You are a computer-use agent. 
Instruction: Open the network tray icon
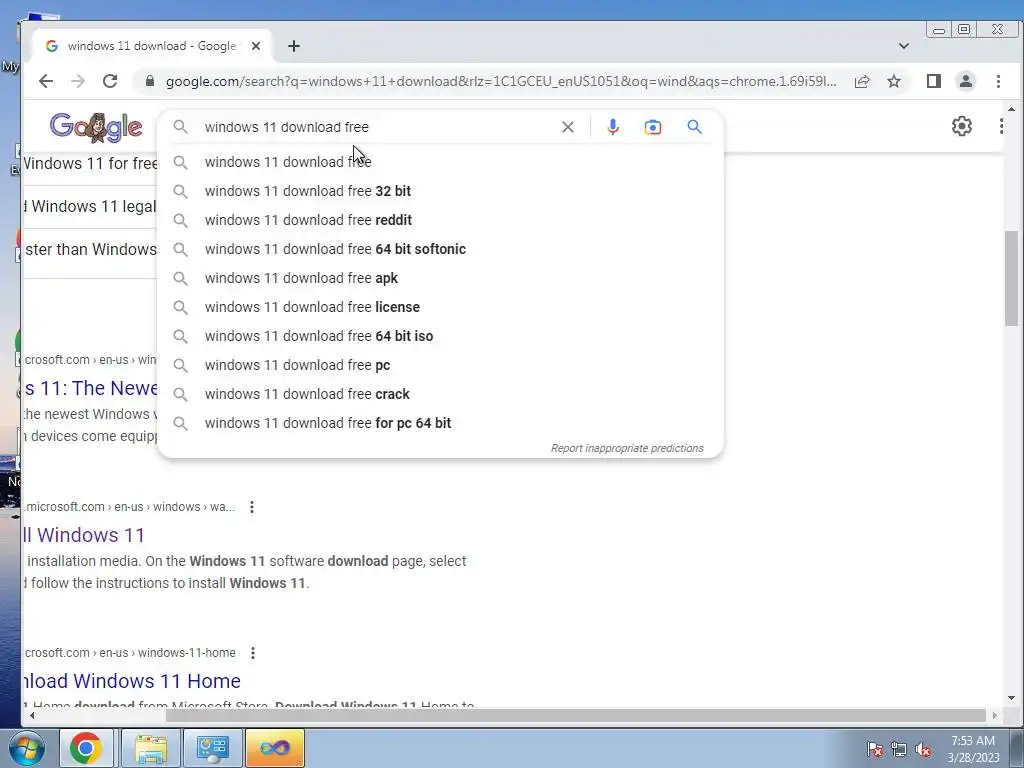click(x=899, y=749)
